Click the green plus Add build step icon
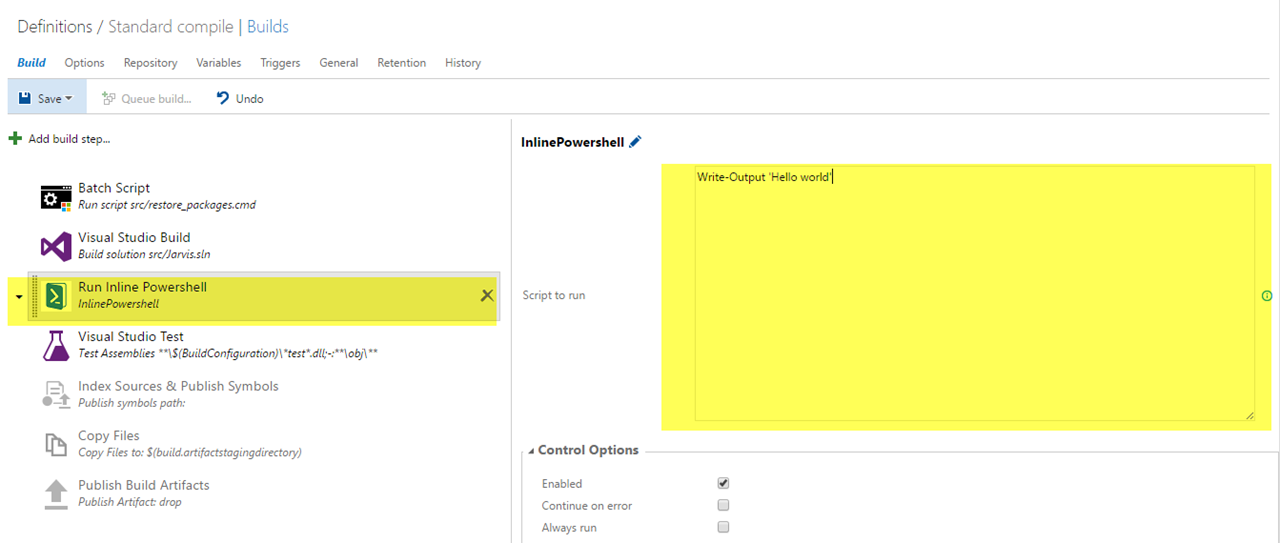The height and width of the screenshot is (543, 1280). (15, 138)
